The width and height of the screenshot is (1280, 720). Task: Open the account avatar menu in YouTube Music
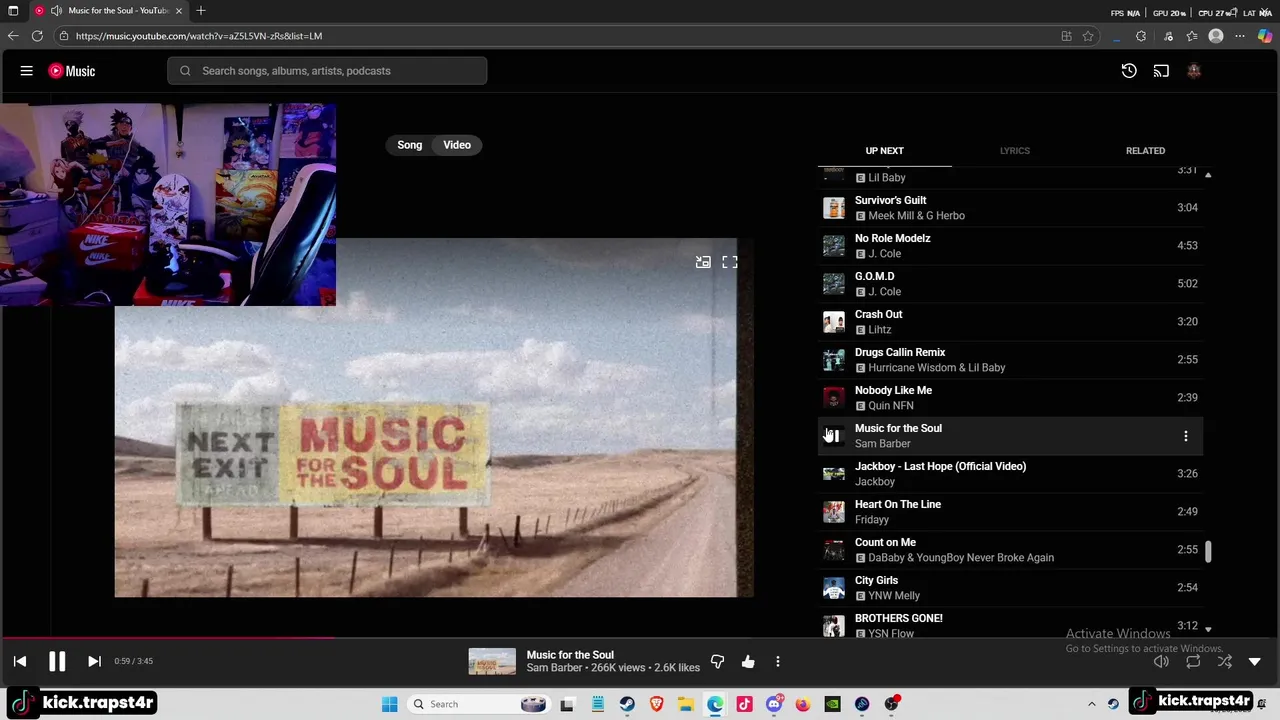(x=1193, y=71)
